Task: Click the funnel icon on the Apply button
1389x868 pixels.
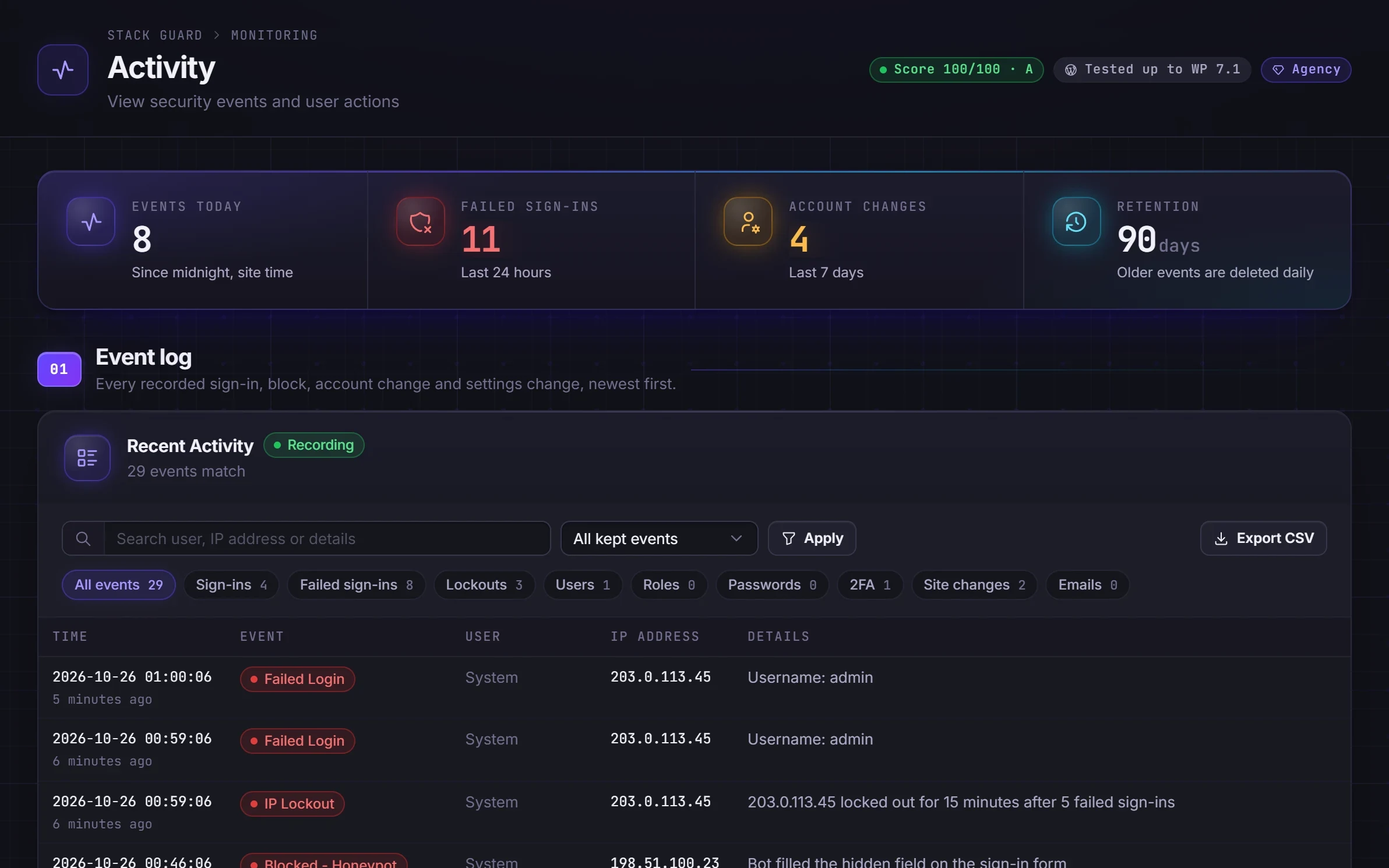Action: [789, 539]
